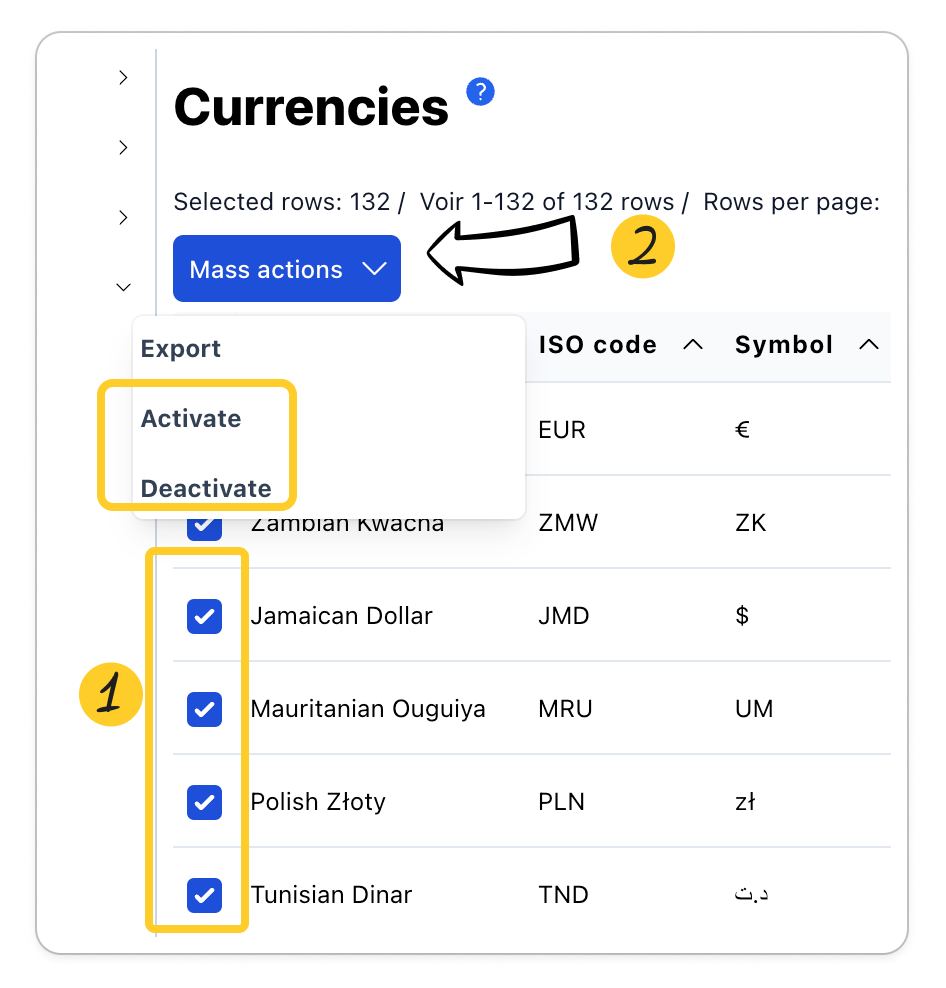The height and width of the screenshot is (988, 946).
Task: Expand the second sidebar chevron
Action: coord(123,148)
